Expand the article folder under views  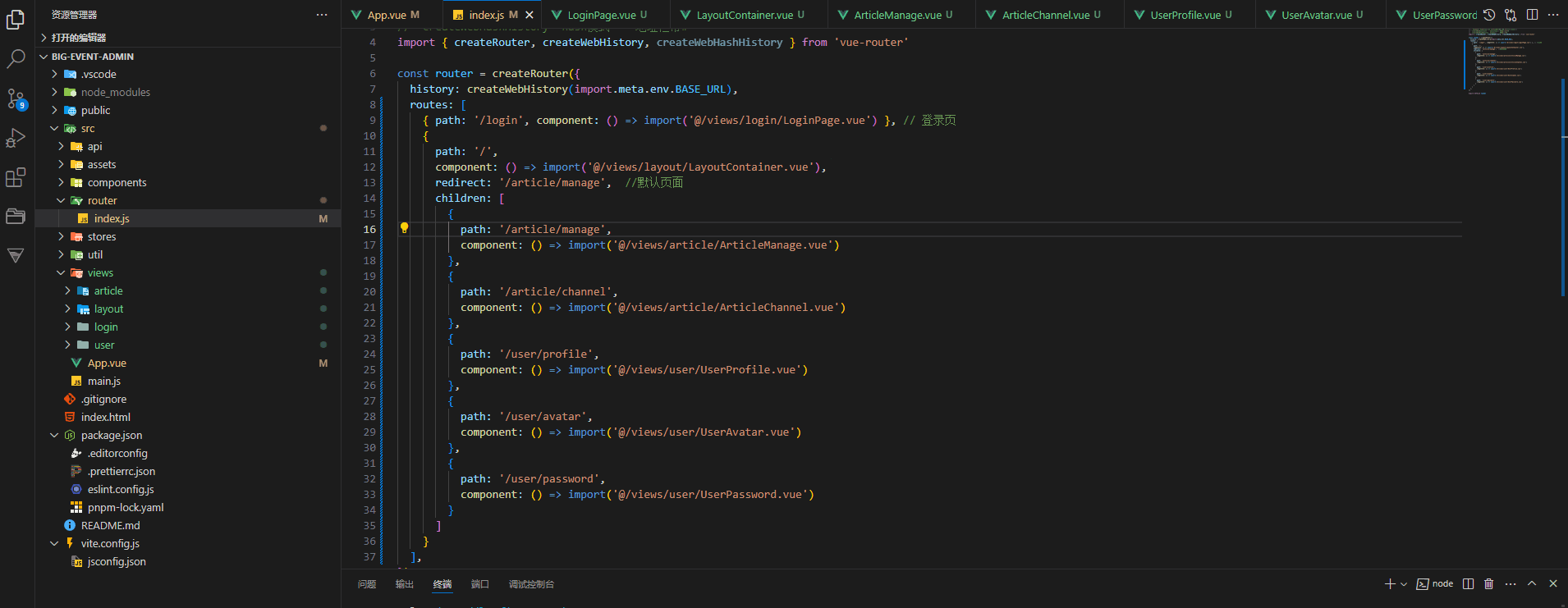tap(187, 290)
